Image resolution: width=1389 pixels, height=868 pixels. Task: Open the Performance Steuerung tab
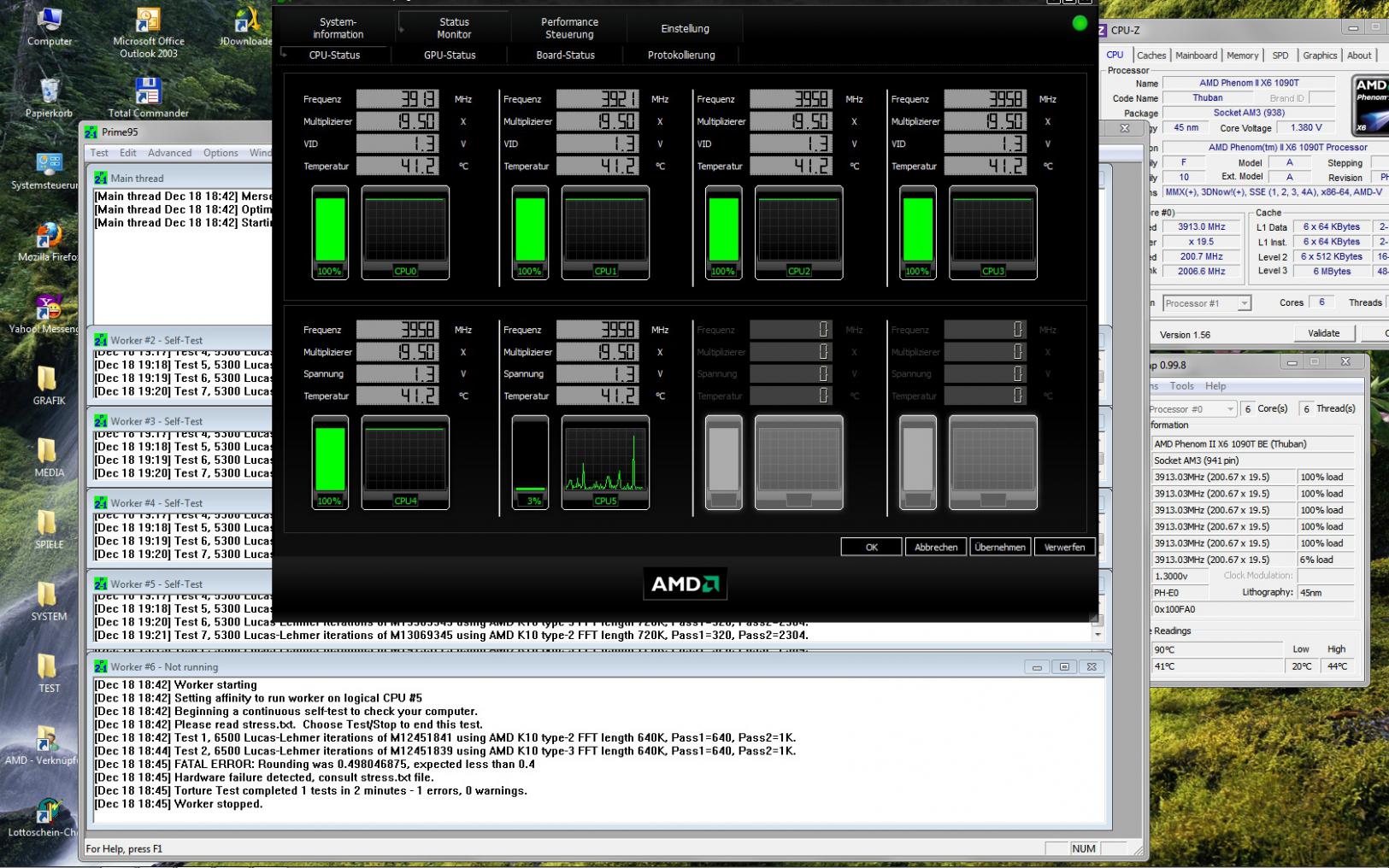[x=569, y=28]
